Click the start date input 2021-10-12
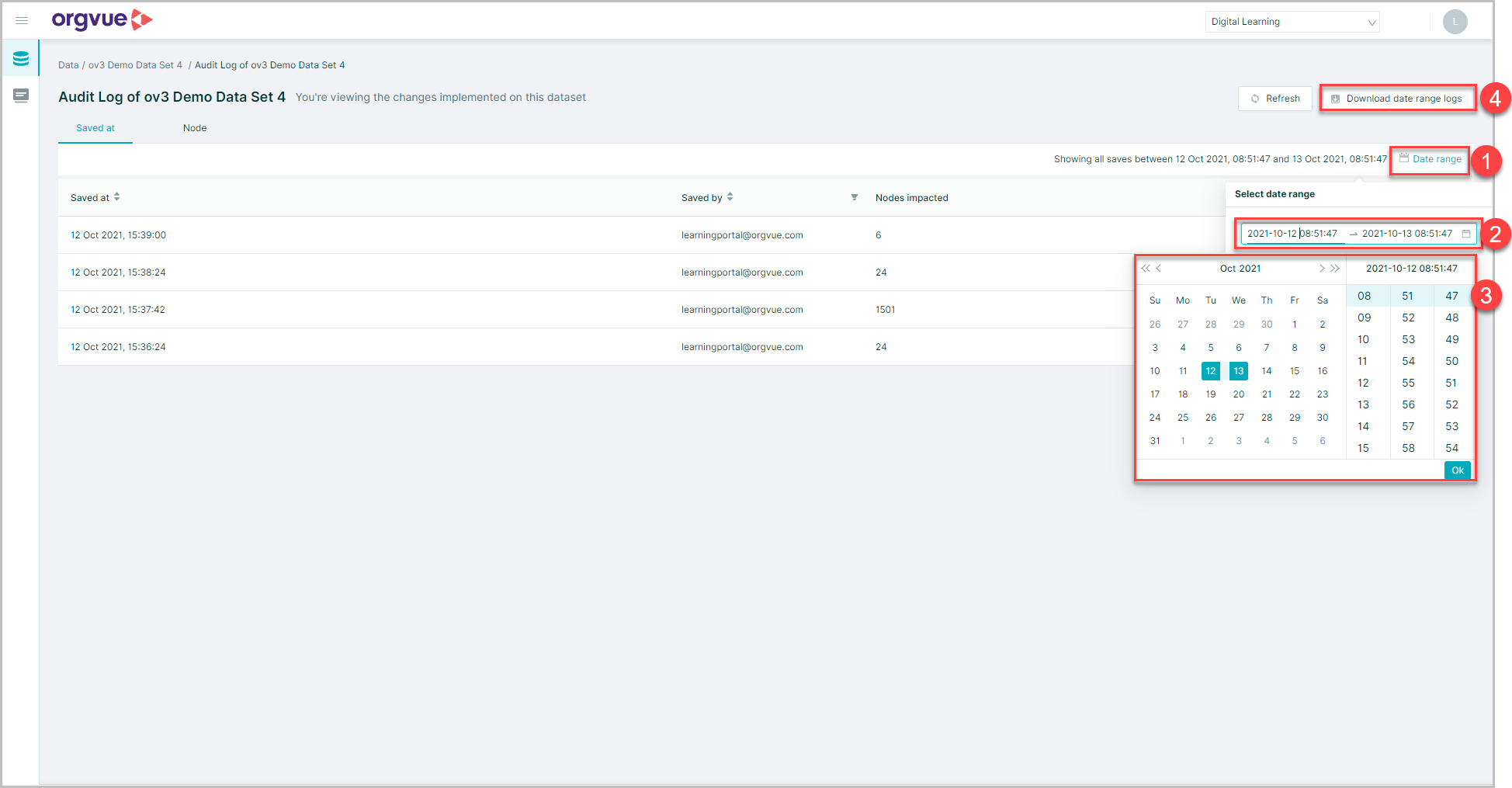 pyautogui.click(x=1292, y=234)
